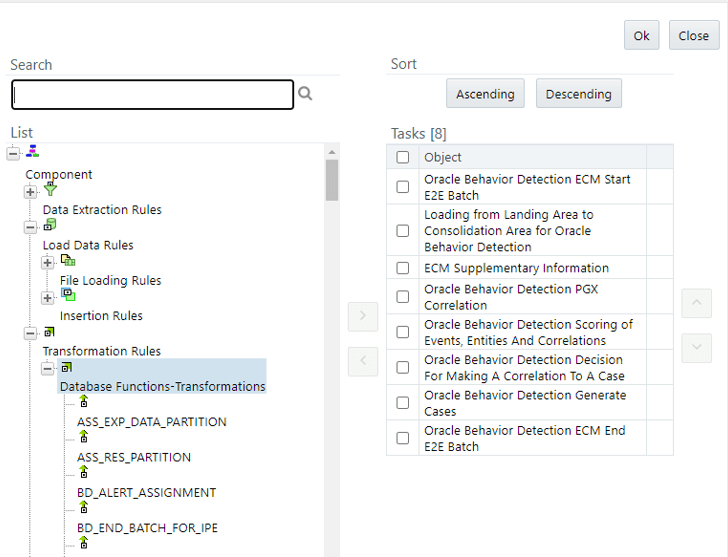
Task: Sort tasks in Descending order
Action: (578, 94)
